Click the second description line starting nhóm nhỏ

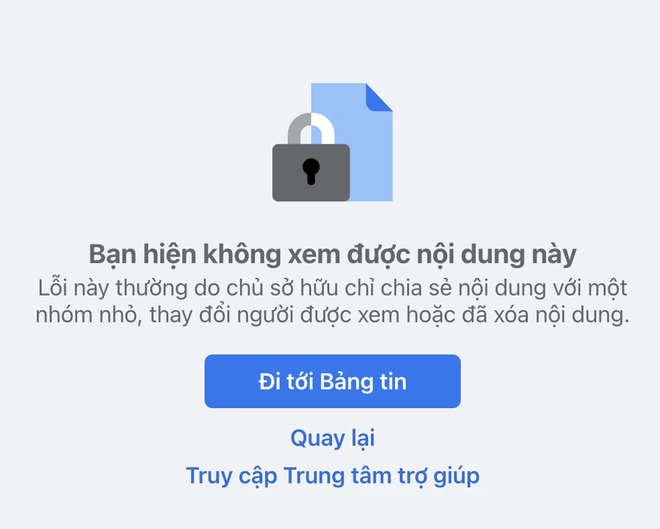[x=333, y=315]
